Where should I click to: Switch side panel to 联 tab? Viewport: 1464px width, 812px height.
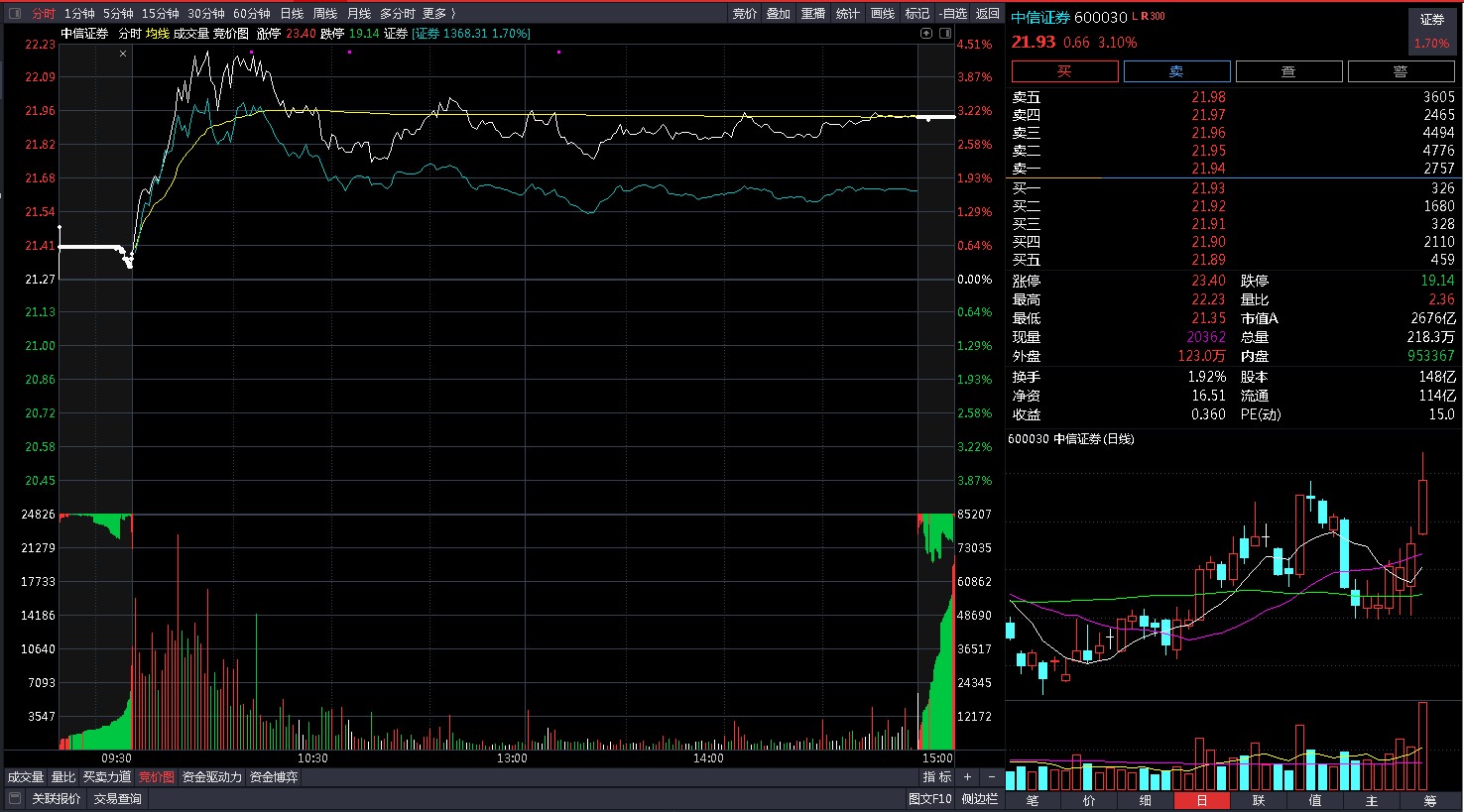pos(1259,800)
